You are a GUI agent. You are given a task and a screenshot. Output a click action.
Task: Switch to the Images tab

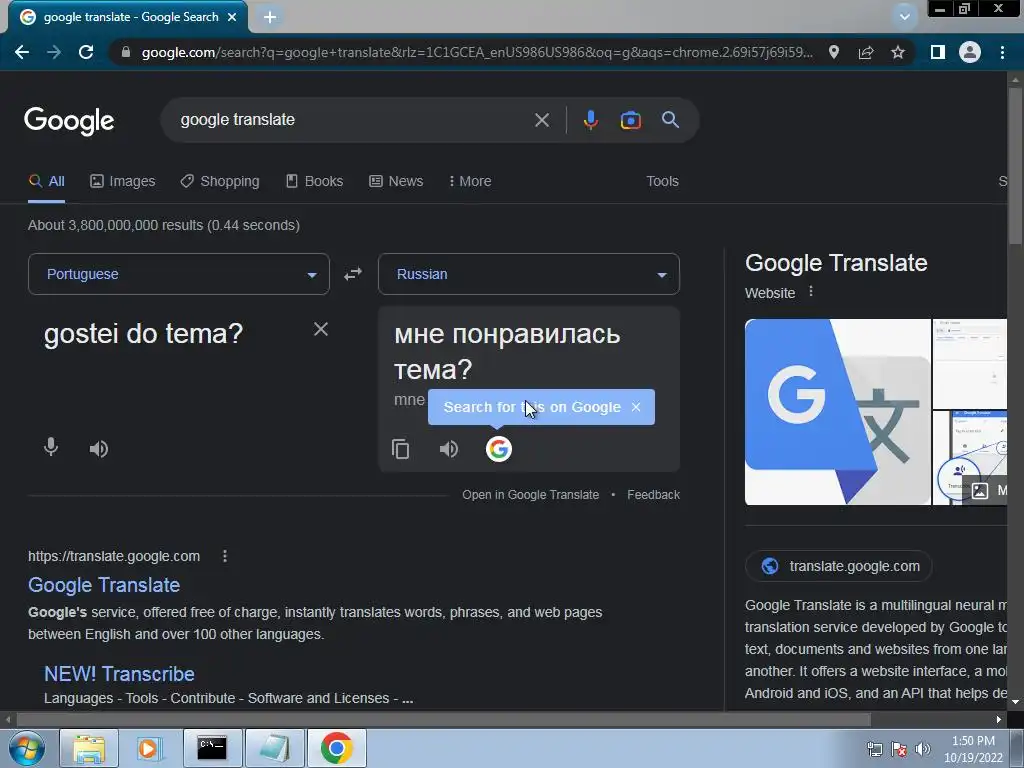click(x=123, y=181)
